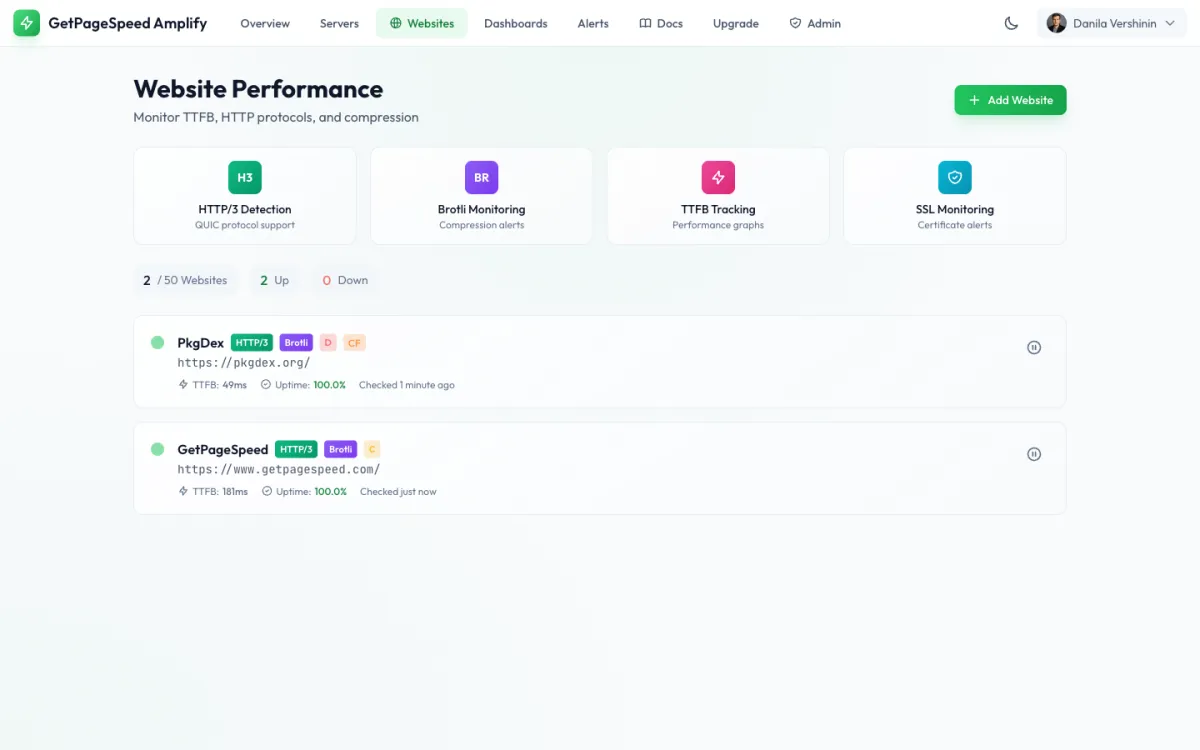
Task: Click the GetPageSpeed Amplify logo icon
Action: (x=27, y=22)
